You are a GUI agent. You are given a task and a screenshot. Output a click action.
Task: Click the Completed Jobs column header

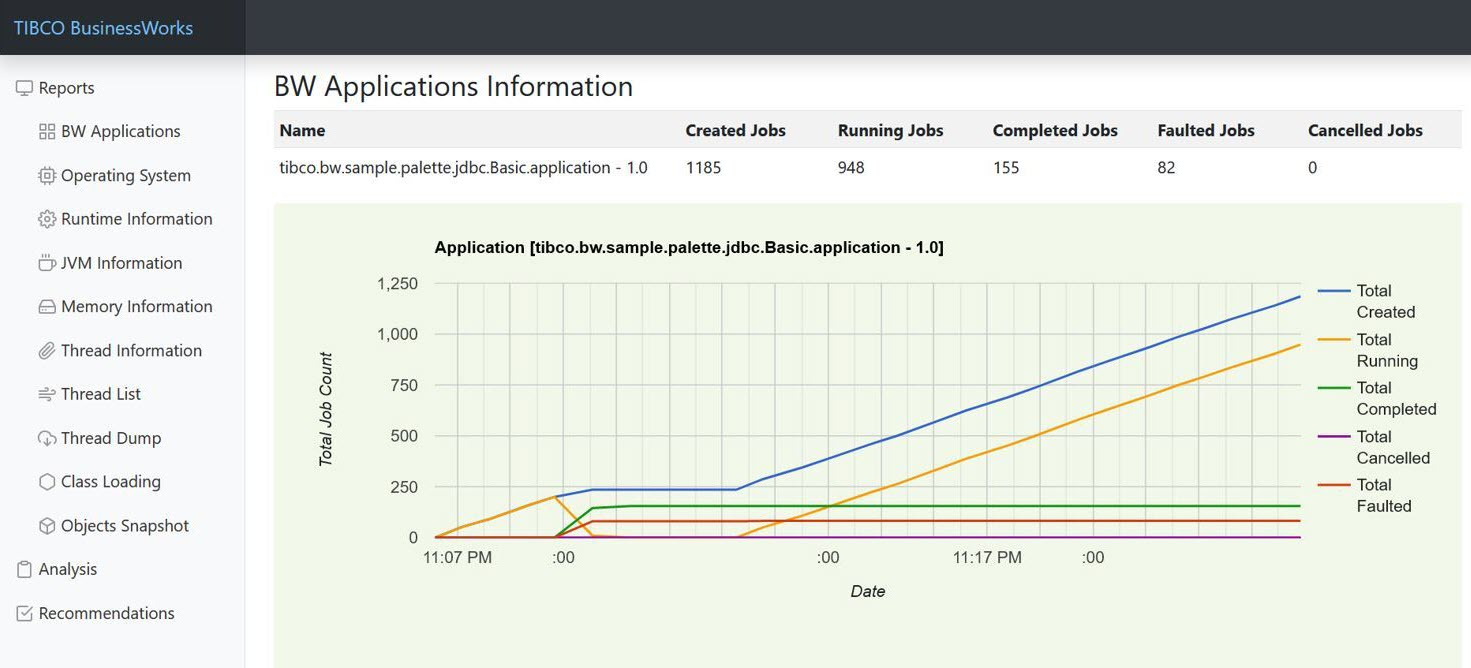1055,131
